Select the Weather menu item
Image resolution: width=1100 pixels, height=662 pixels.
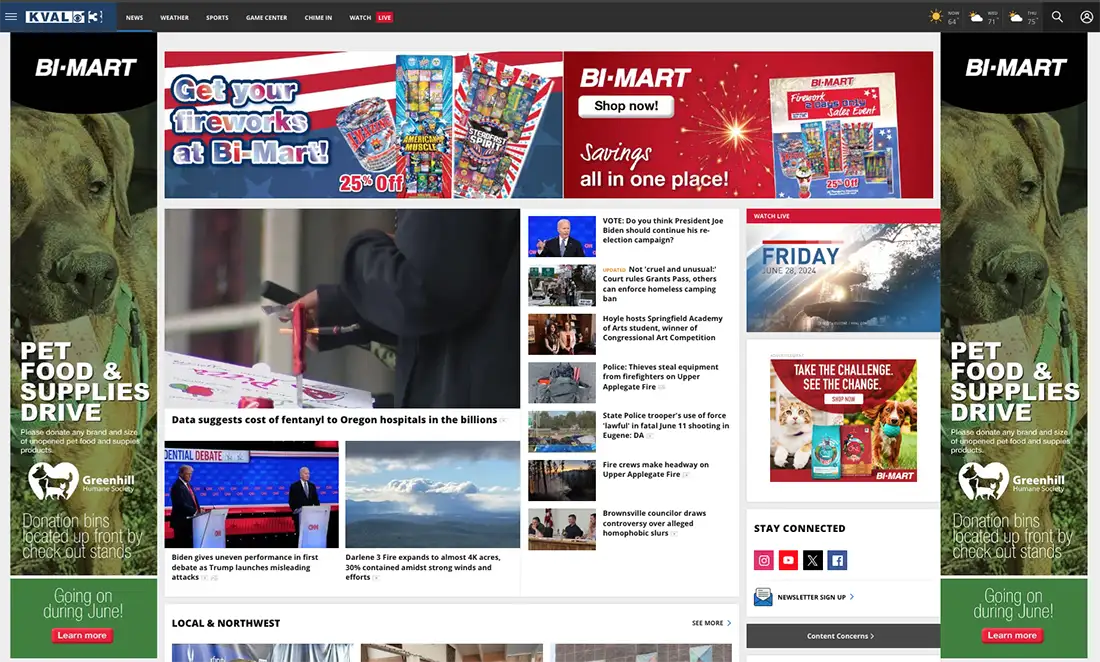coord(174,18)
